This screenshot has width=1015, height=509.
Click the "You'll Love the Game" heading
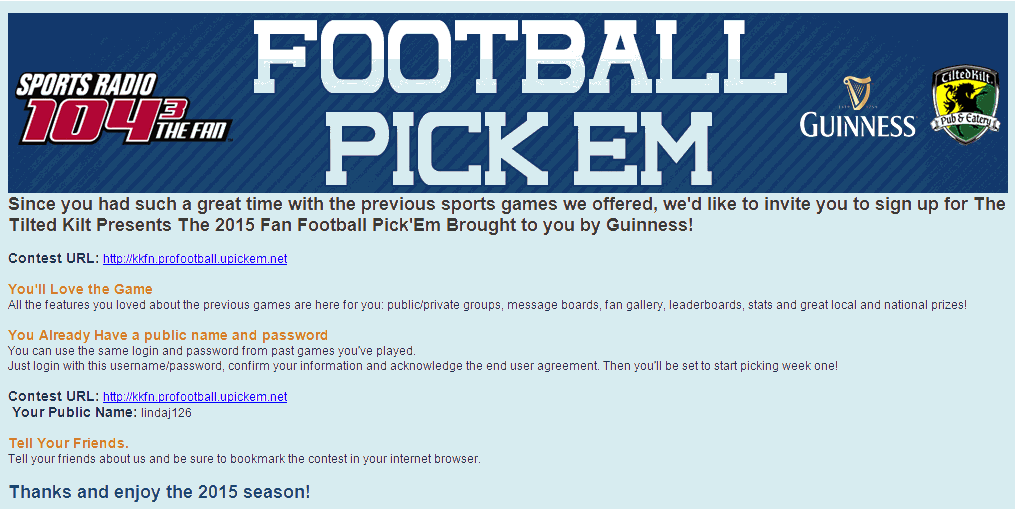pyautogui.click(x=80, y=289)
